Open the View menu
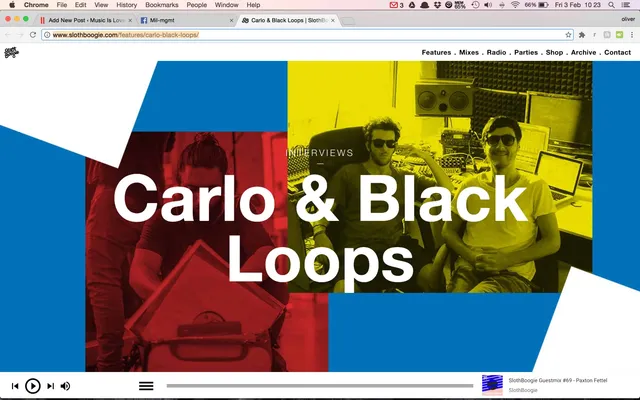 tap(101, 5)
